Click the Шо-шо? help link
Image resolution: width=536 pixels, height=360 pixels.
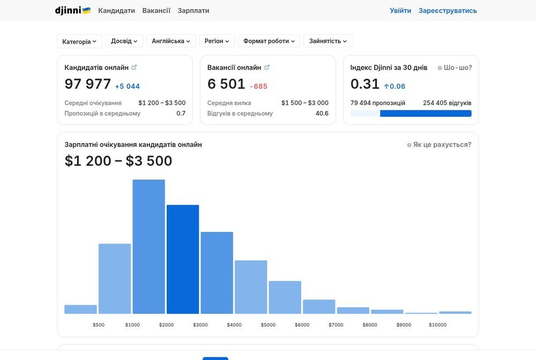tap(458, 68)
